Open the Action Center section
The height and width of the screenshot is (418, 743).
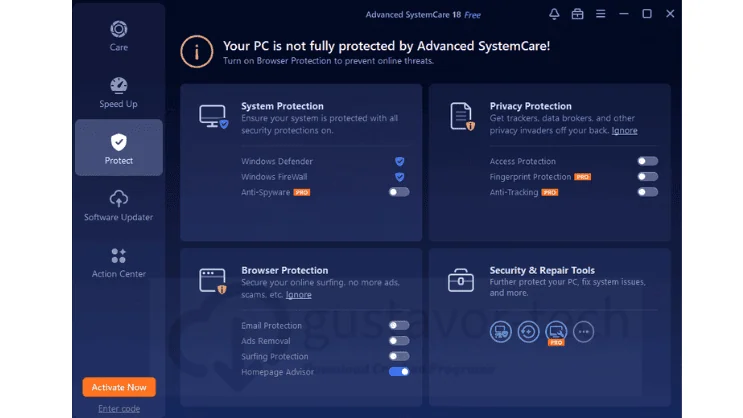pos(118,262)
